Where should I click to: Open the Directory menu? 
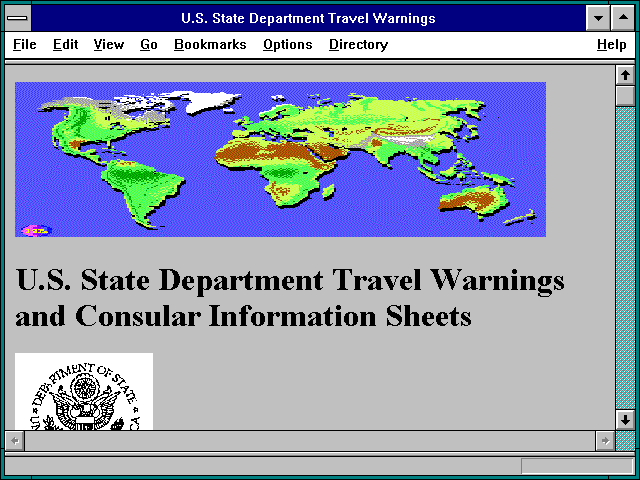358,44
